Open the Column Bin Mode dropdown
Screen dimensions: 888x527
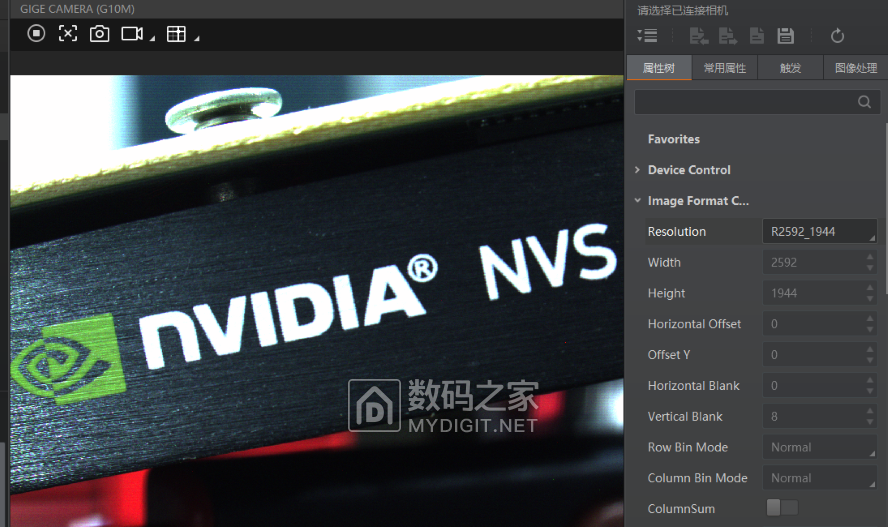pyautogui.click(x=820, y=478)
